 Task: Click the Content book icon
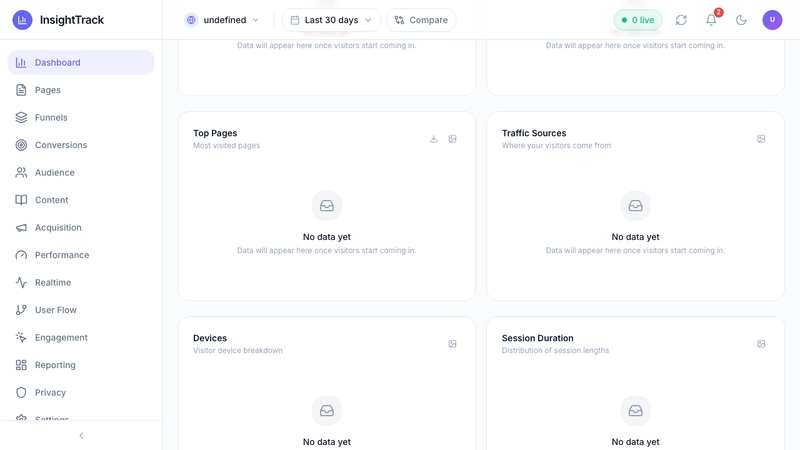pos(21,200)
